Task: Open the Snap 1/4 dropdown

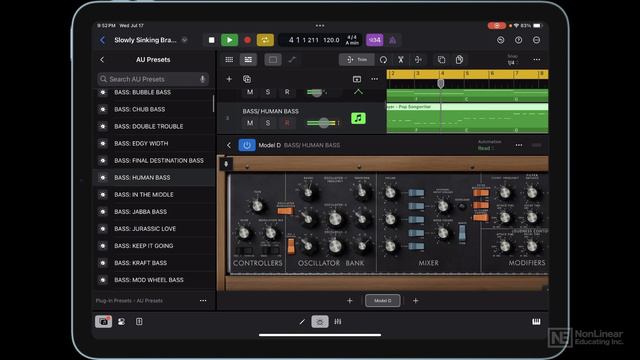Action: (x=512, y=60)
